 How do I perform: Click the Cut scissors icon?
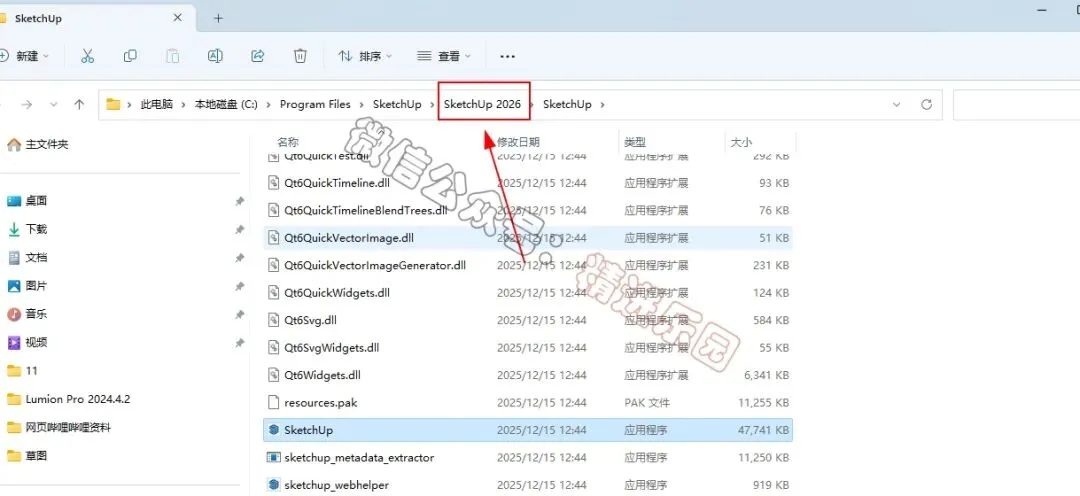click(87, 56)
